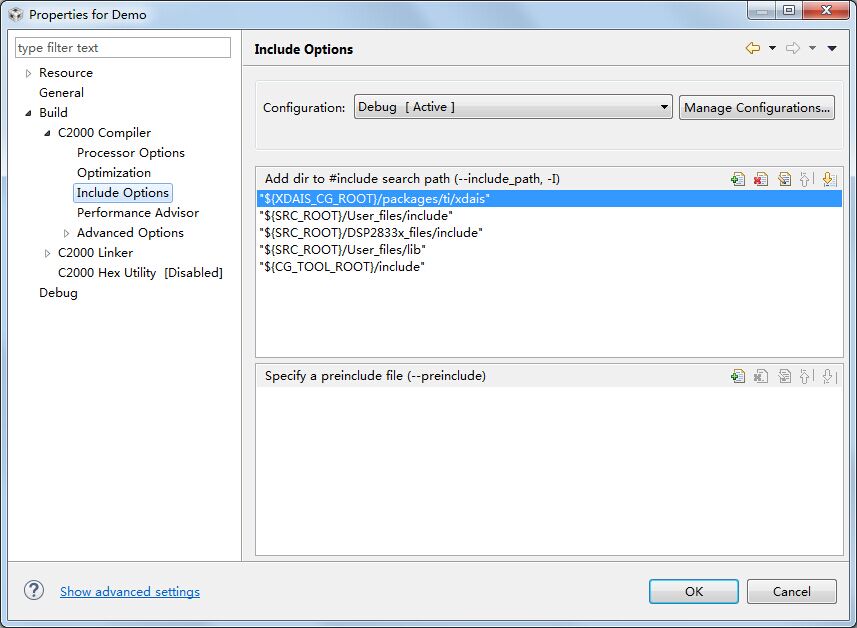
Task: Delete the selected include path entry
Action: pos(761,179)
